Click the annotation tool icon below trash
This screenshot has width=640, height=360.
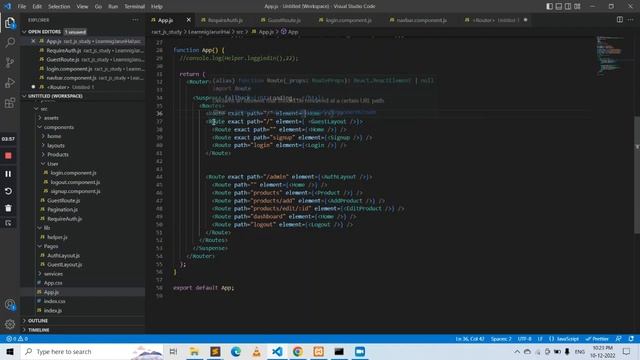[x=8, y=223]
